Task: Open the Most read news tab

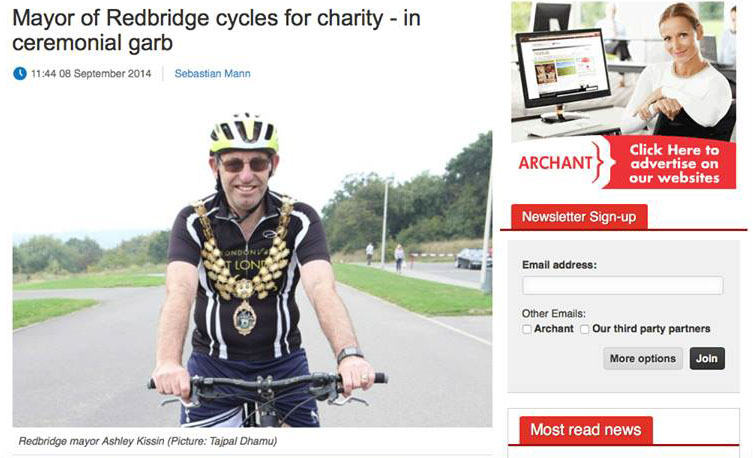Action: point(586,430)
